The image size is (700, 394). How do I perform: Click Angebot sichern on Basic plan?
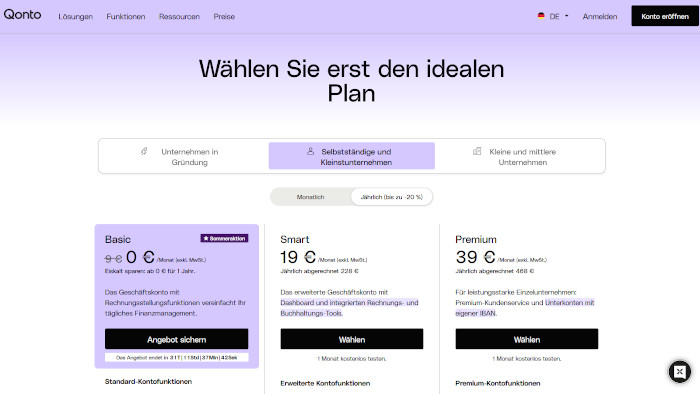click(x=176, y=340)
